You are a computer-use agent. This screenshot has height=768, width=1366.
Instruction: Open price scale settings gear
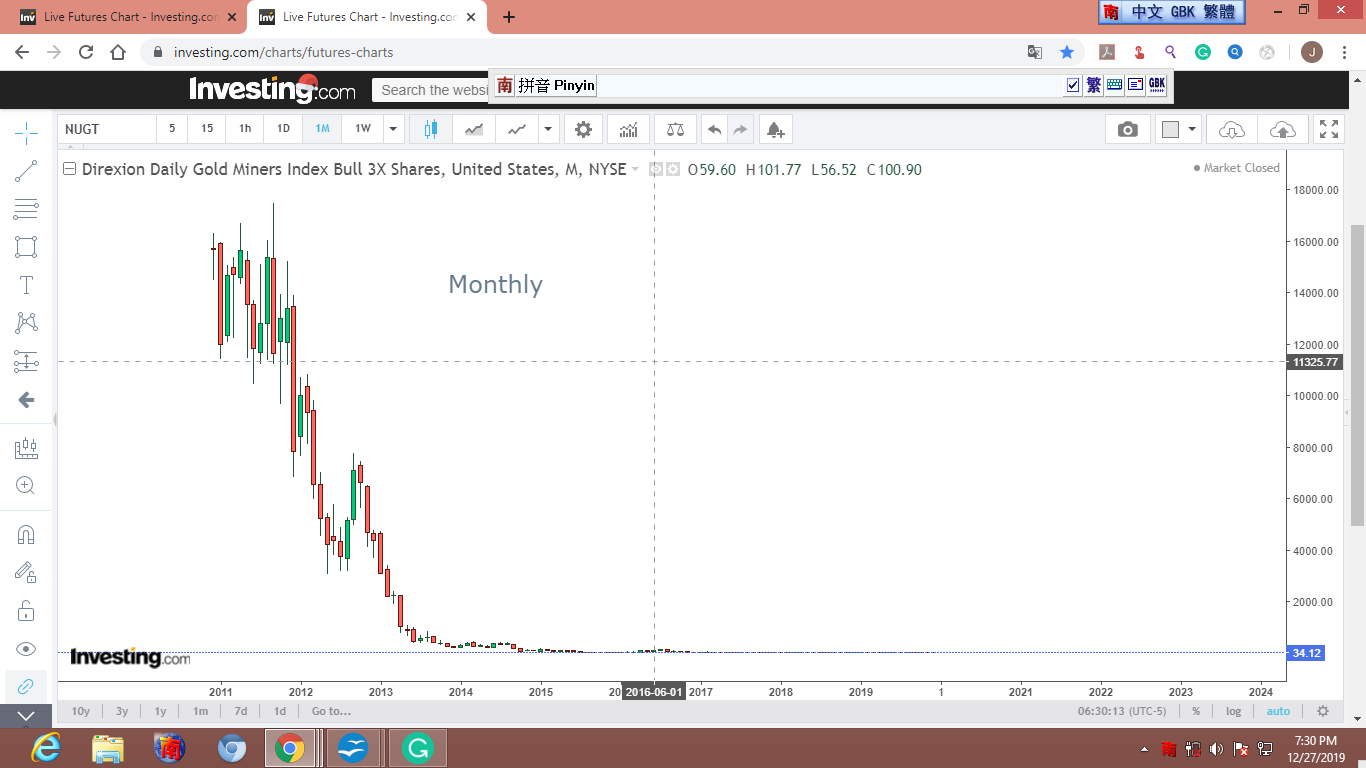[1323, 711]
